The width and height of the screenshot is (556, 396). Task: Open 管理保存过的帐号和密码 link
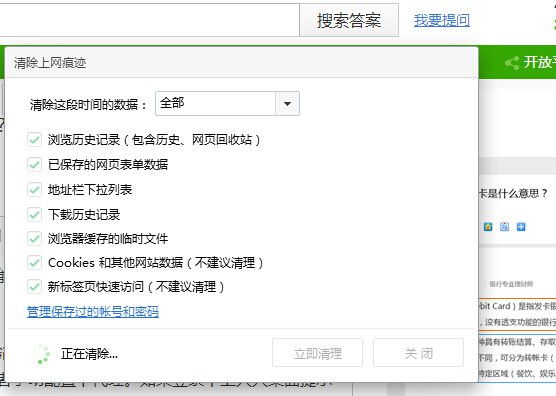(x=93, y=312)
